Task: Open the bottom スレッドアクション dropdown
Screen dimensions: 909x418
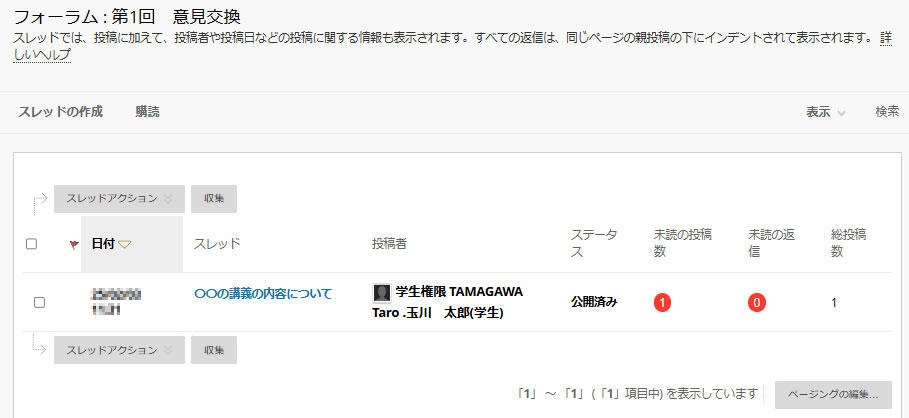Action: tap(119, 350)
